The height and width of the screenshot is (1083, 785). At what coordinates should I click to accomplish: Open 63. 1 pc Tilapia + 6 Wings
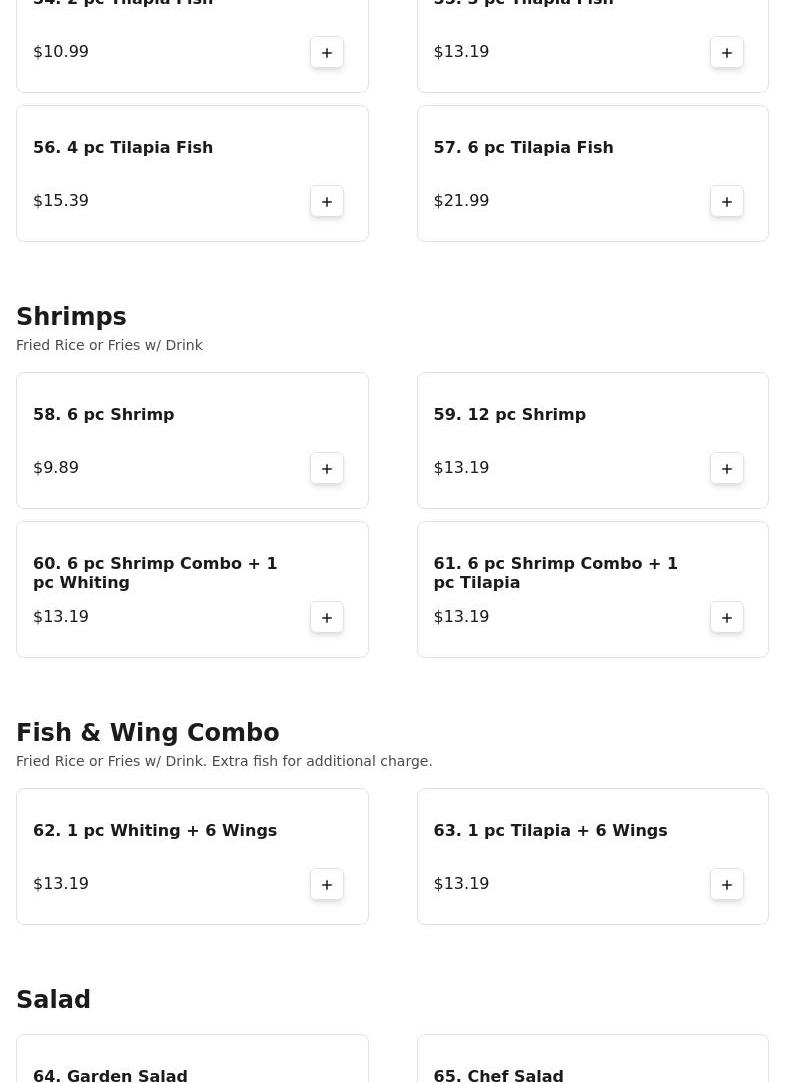click(x=550, y=830)
